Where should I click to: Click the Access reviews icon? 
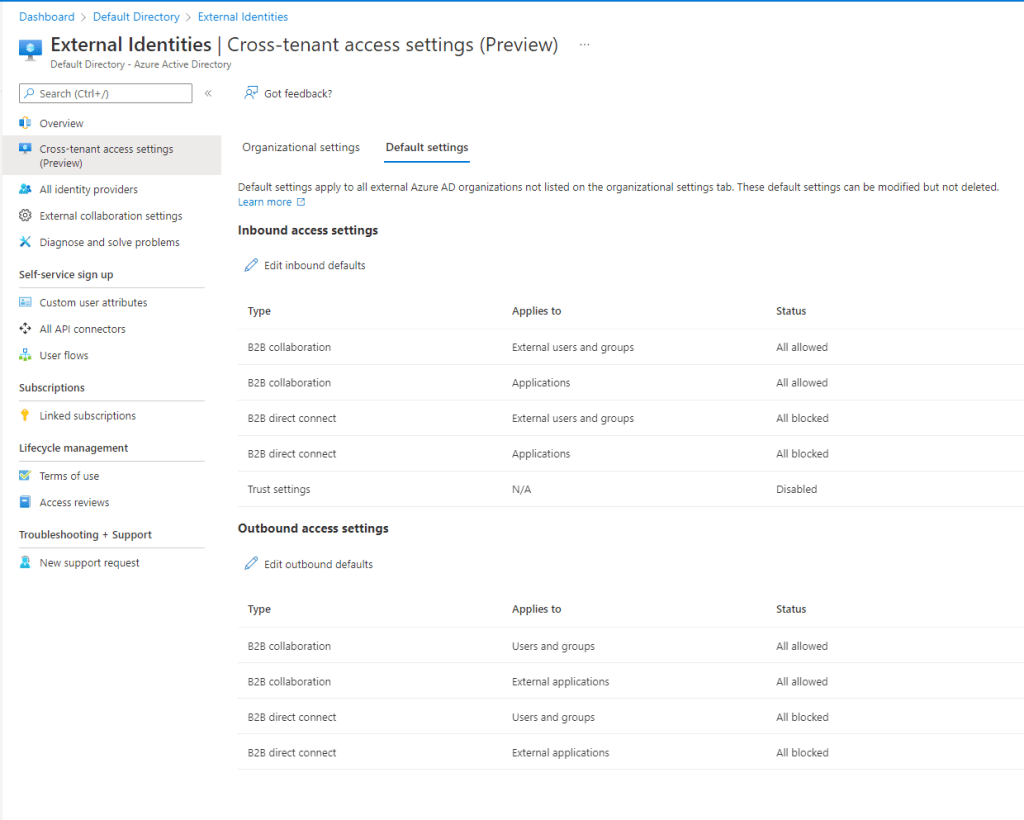point(26,502)
